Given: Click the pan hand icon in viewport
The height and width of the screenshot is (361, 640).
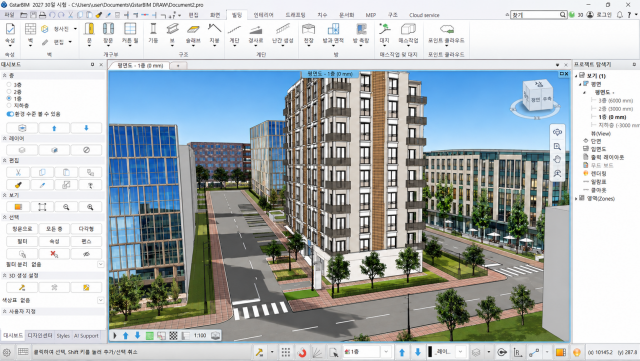Looking at the screenshot, I should 557,160.
